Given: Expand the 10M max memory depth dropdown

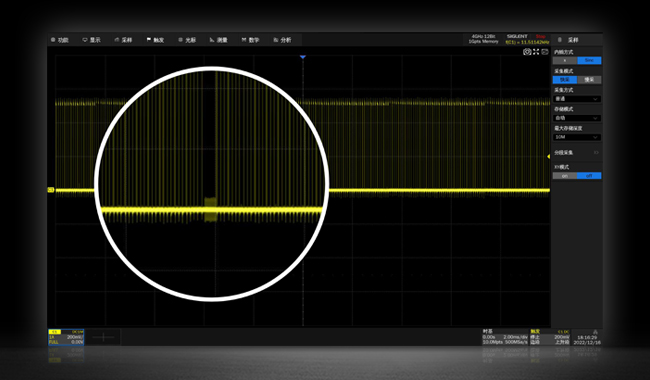Looking at the screenshot, I should point(577,137).
